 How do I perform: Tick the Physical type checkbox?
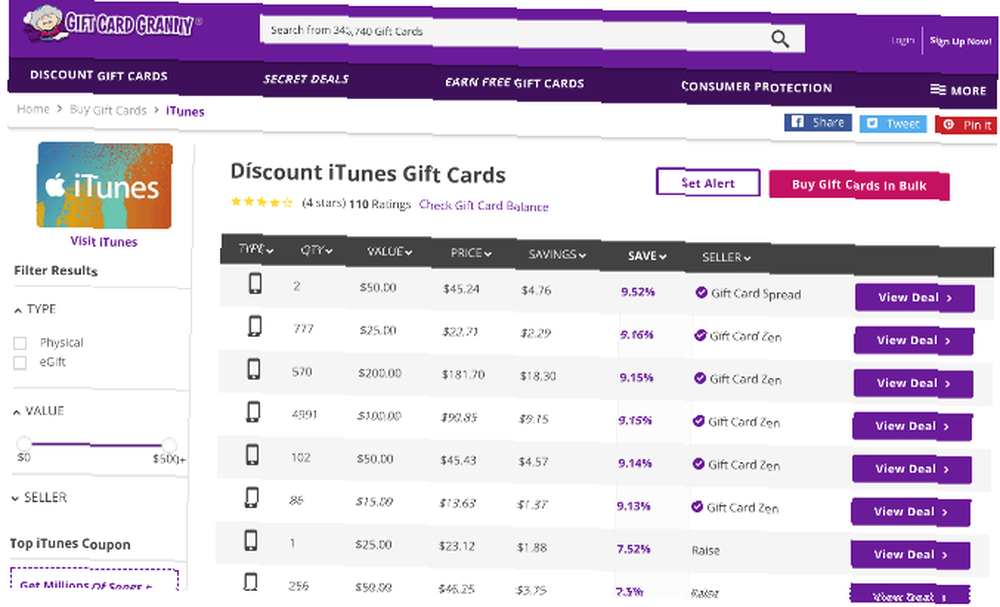(20, 343)
